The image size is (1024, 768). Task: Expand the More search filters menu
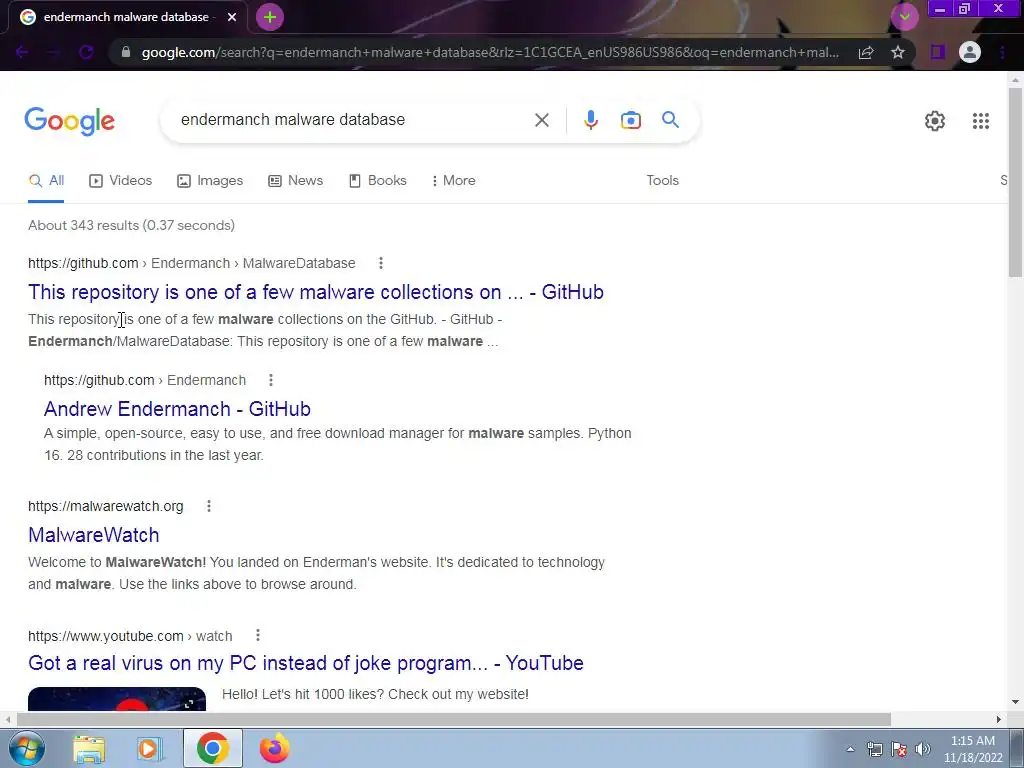click(x=454, y=181)
